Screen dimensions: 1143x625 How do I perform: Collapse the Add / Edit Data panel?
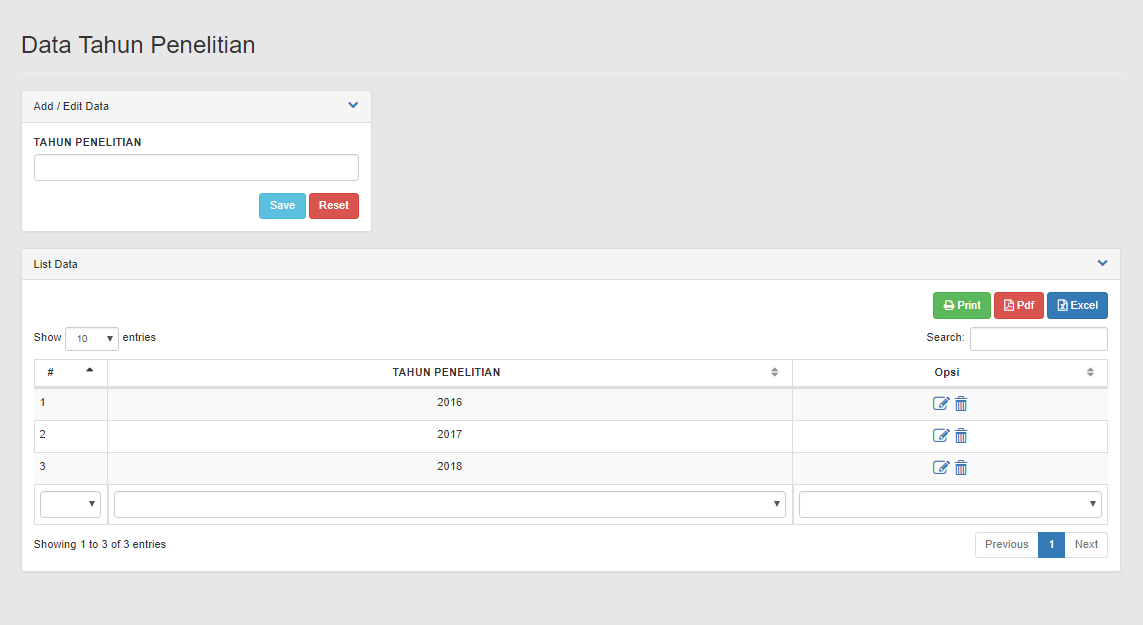(352, 105)
